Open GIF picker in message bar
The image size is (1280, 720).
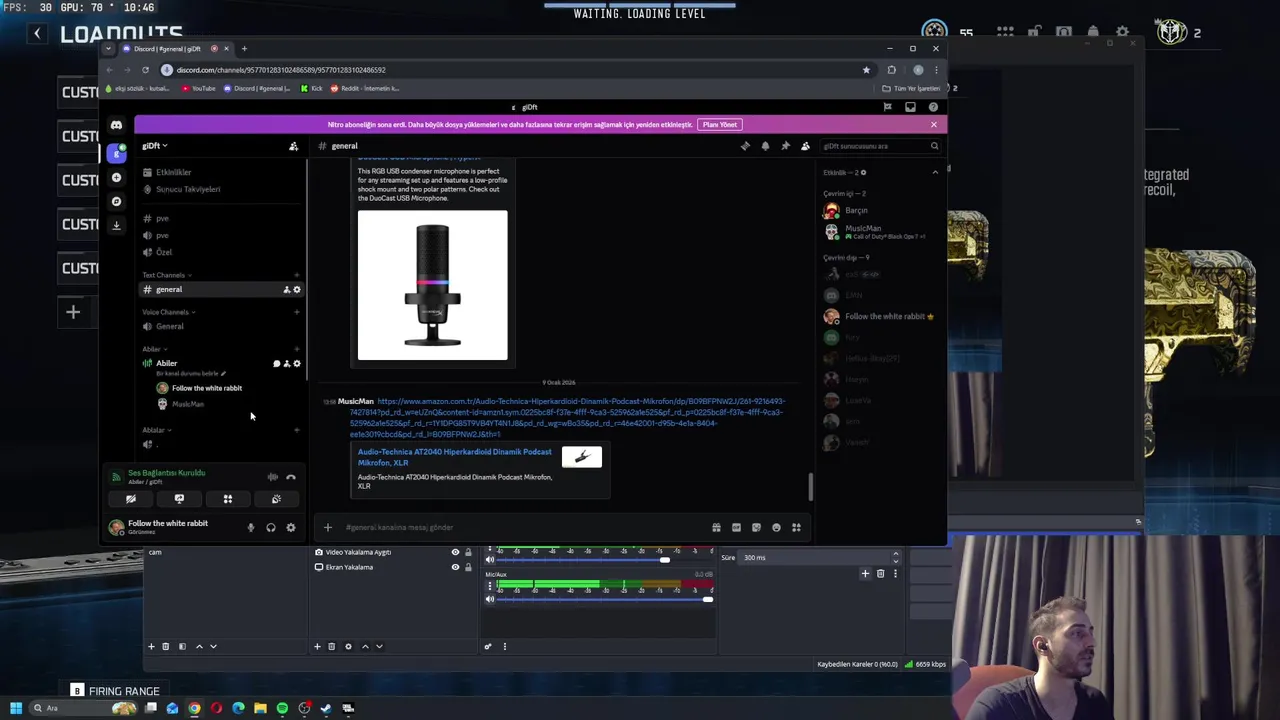click(x=736, y=528)
